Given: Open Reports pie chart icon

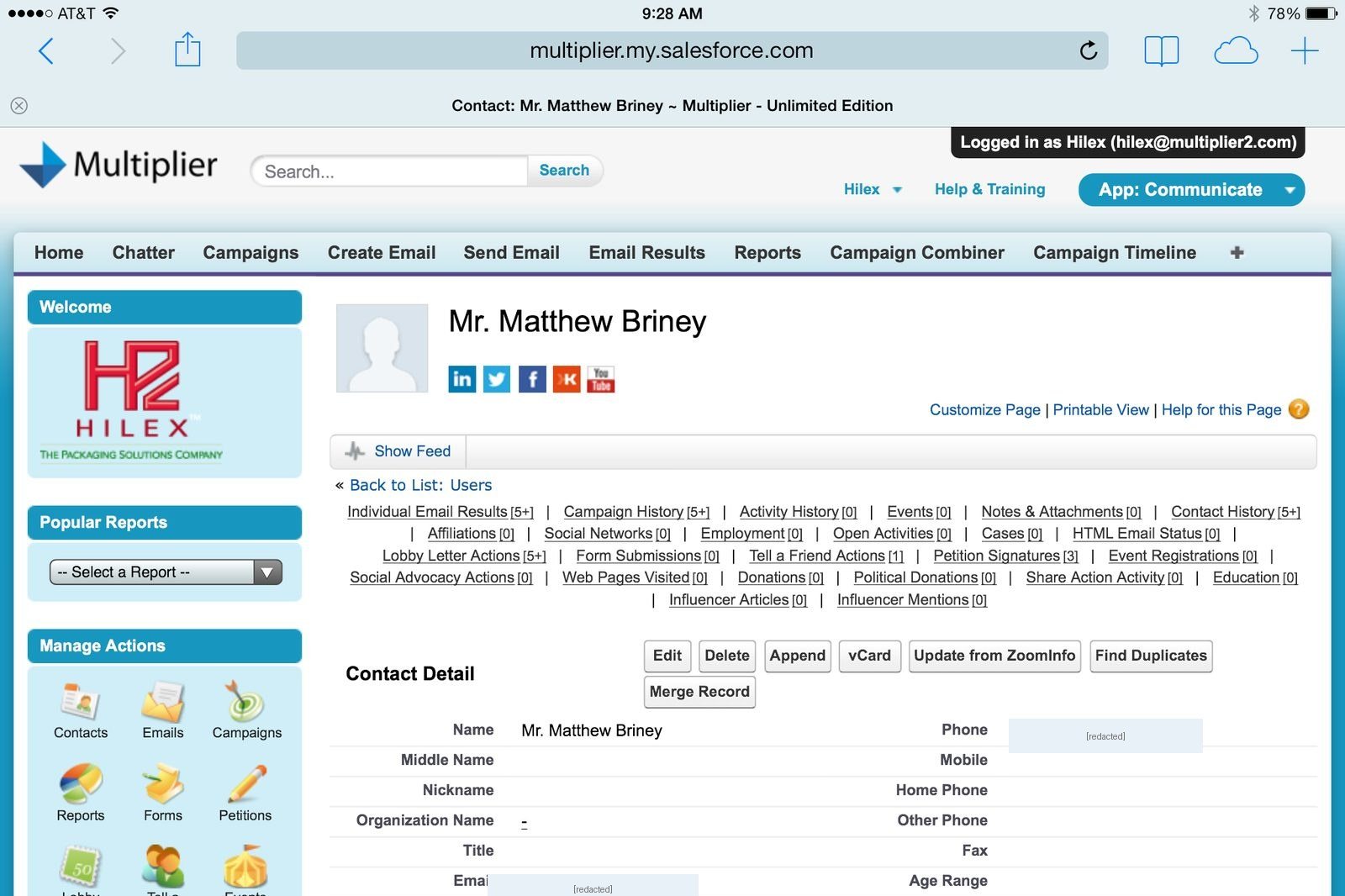Looking at the screenshot, I should click(x=81, y=793).
